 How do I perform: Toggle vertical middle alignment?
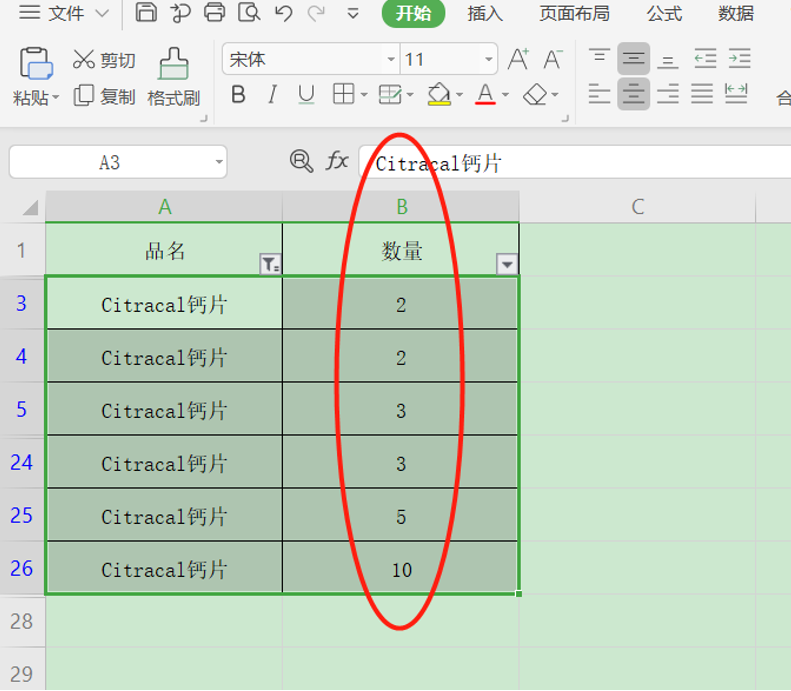click(634, 59)
